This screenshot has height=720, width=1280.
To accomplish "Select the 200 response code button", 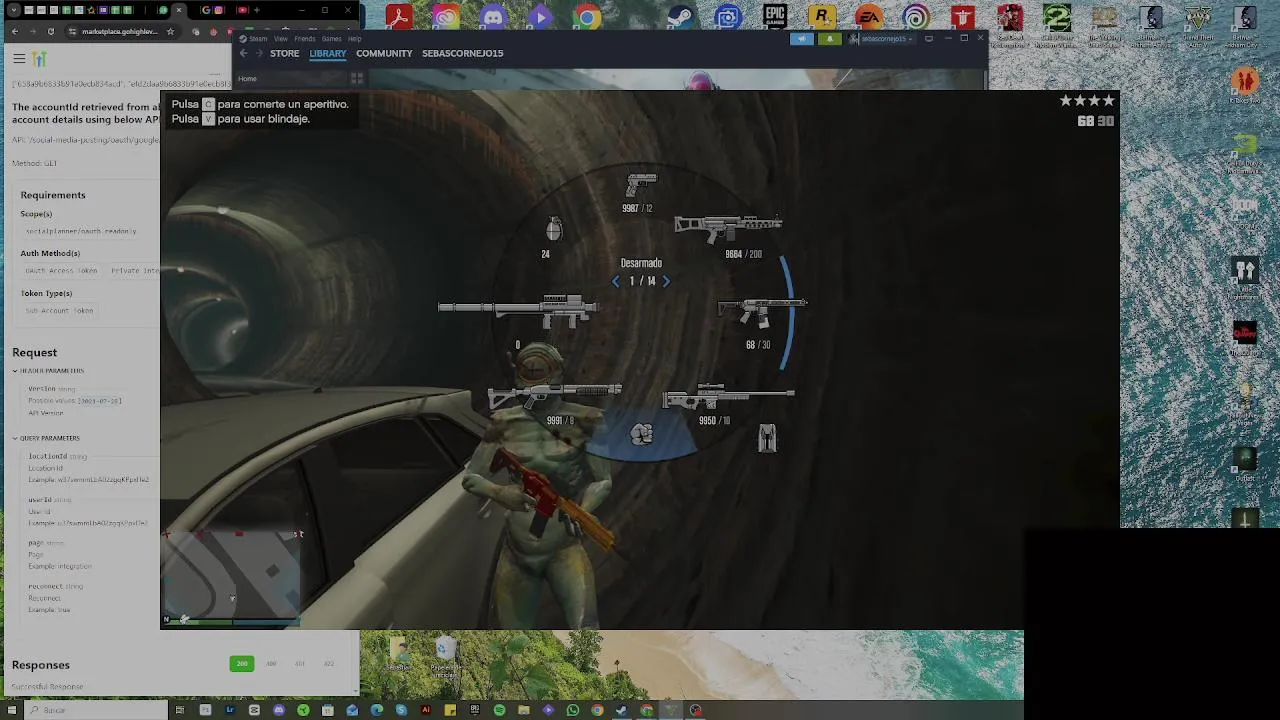I will (242, 664).
